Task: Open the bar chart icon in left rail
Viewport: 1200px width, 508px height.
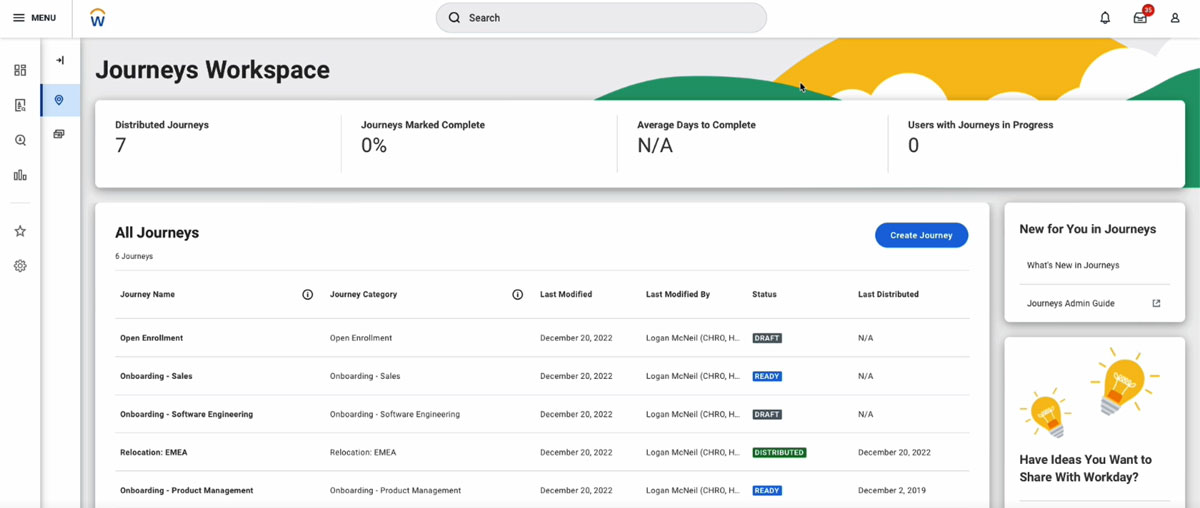Action: [x=20, y=175]
